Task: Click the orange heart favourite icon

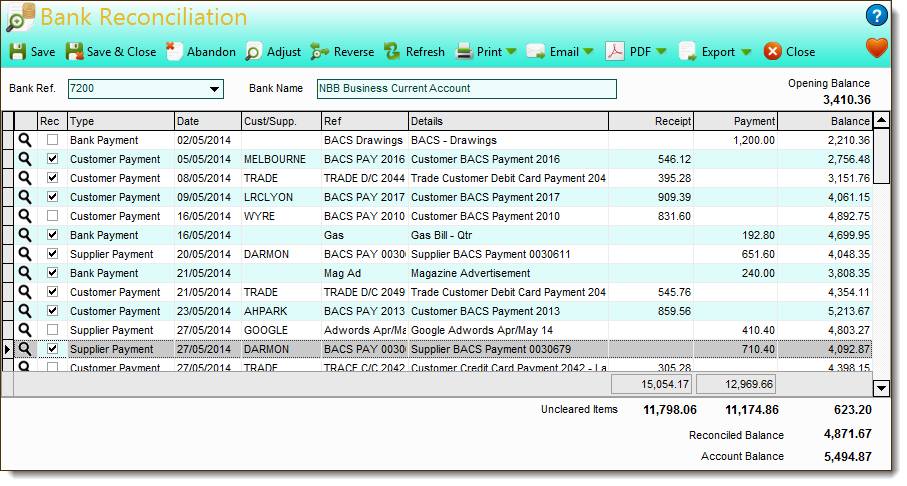Action: tap(876, 47)
